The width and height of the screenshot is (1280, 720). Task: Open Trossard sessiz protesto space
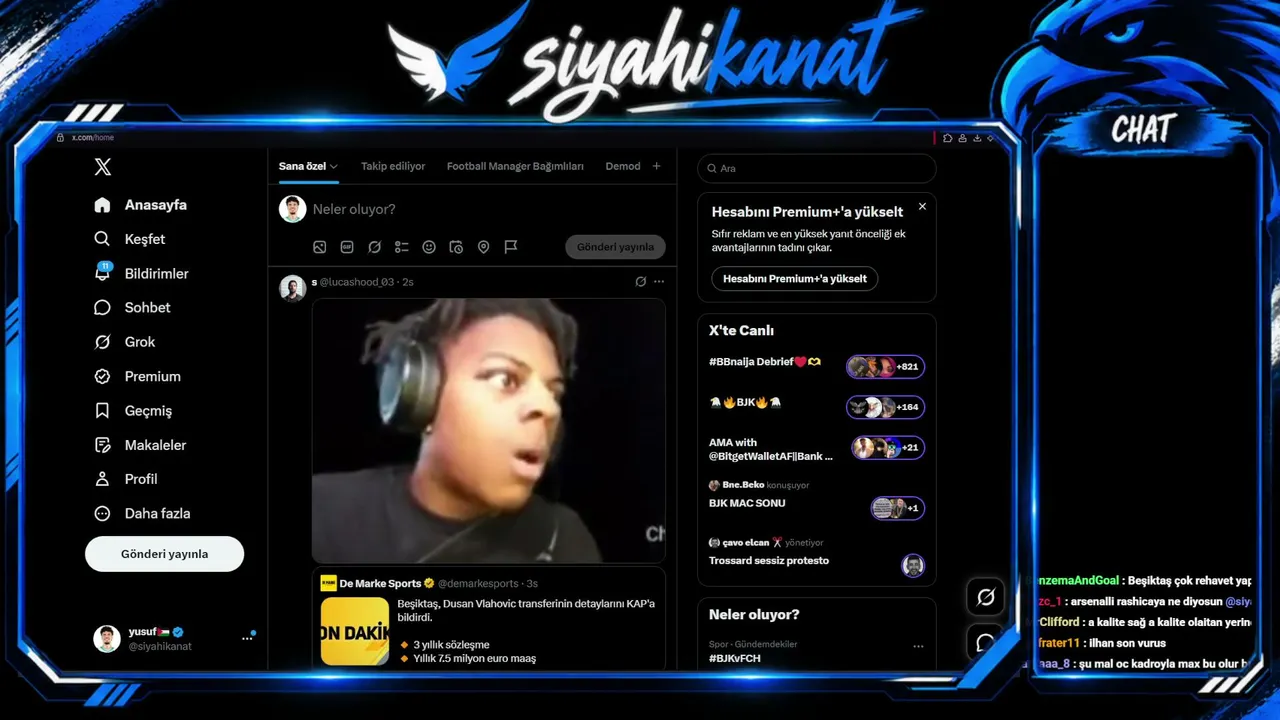coord(769,561)
